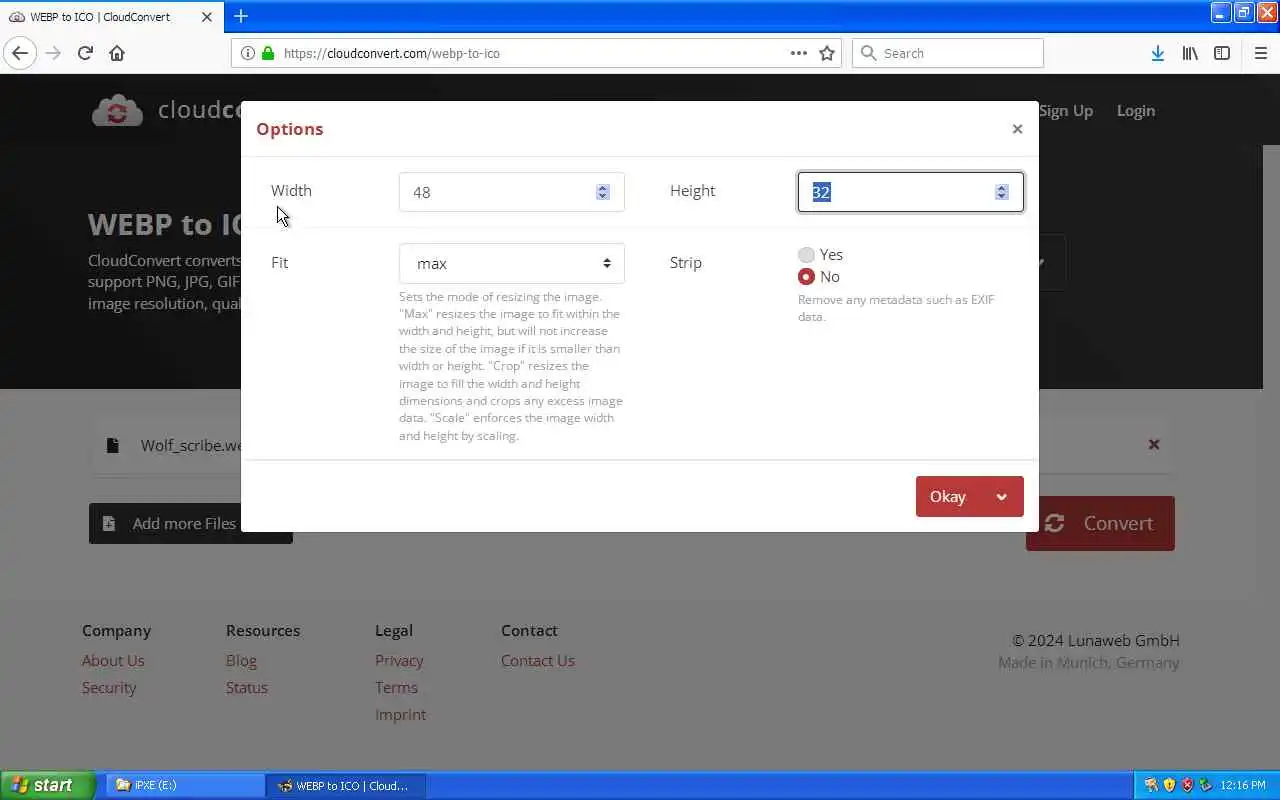
Task: Click the CloudConvert cloud logo
Action: click(118, 110)
